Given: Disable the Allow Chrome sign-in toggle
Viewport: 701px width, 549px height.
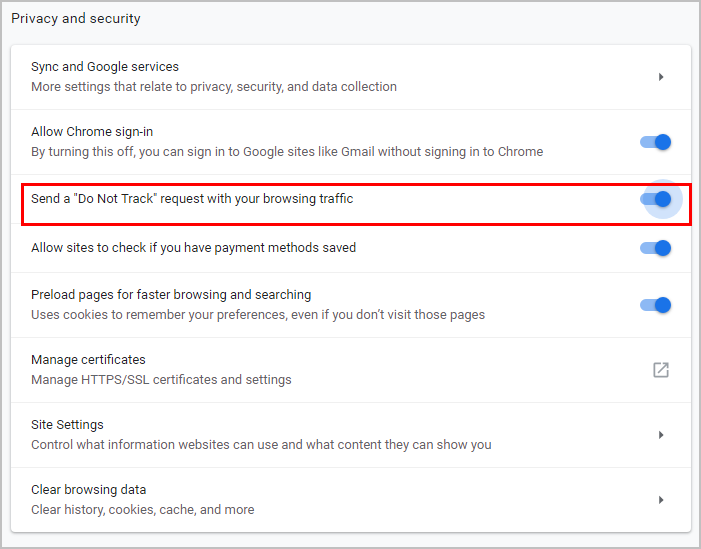Looking at the screenshot, I should (x=656, y=142).
